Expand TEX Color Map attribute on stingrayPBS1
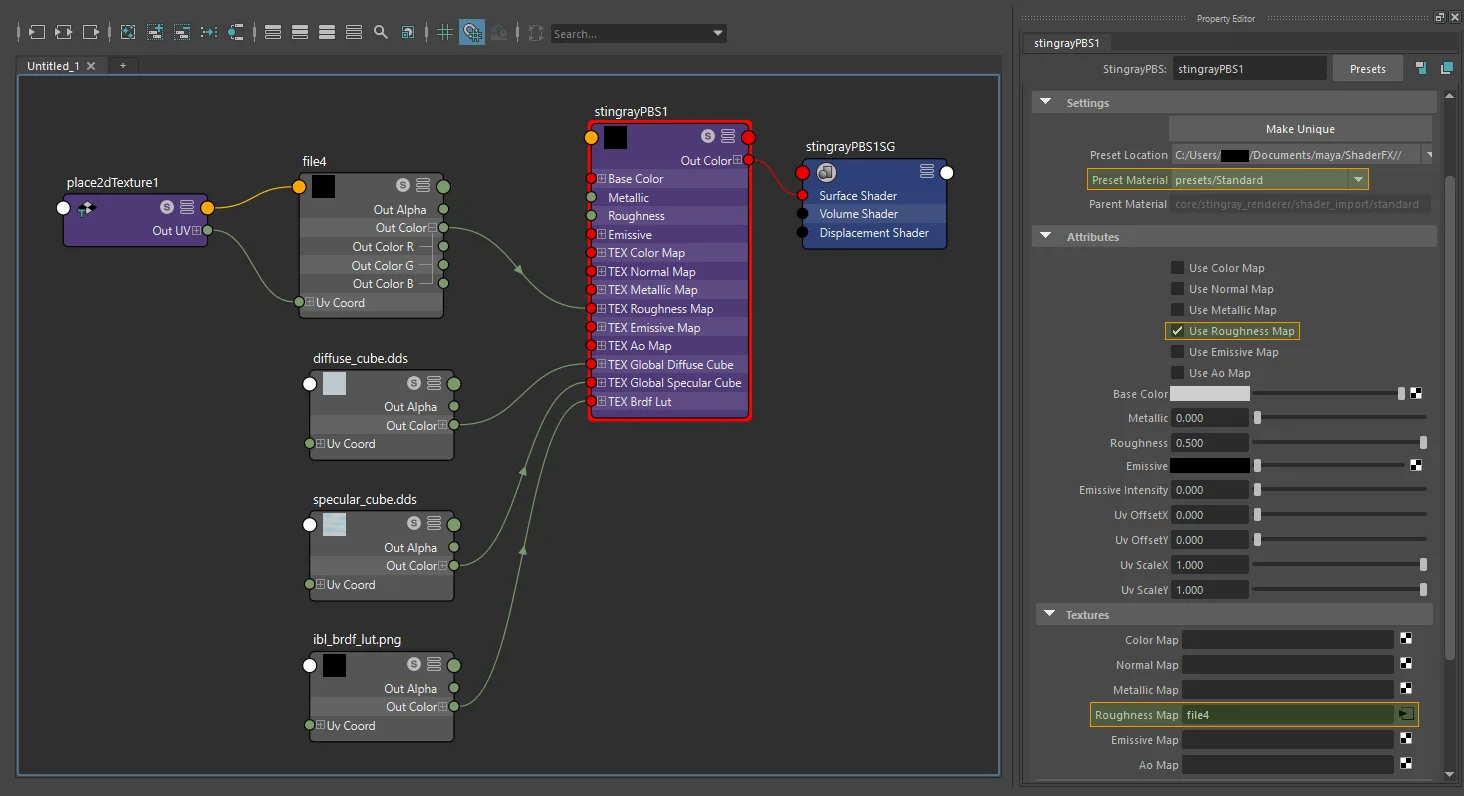Viewport: 1464px width, 796px height. (602, 253)
